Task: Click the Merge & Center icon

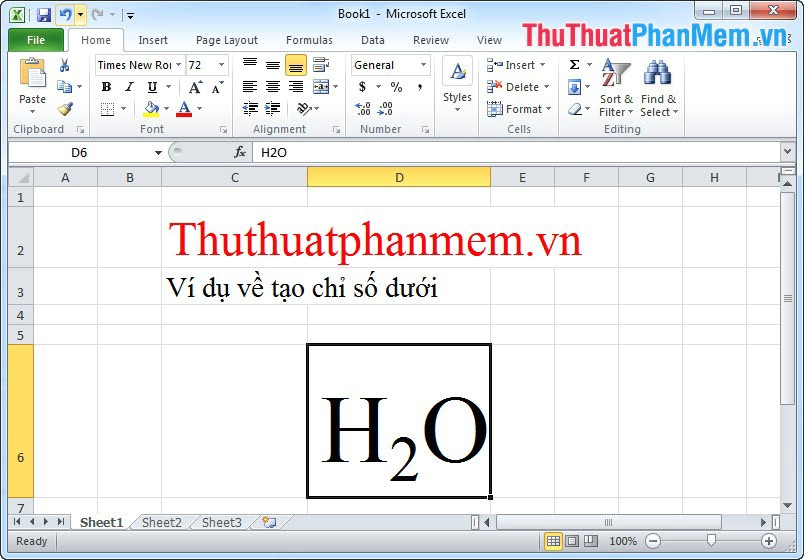Action: click(x=321, y=87)
